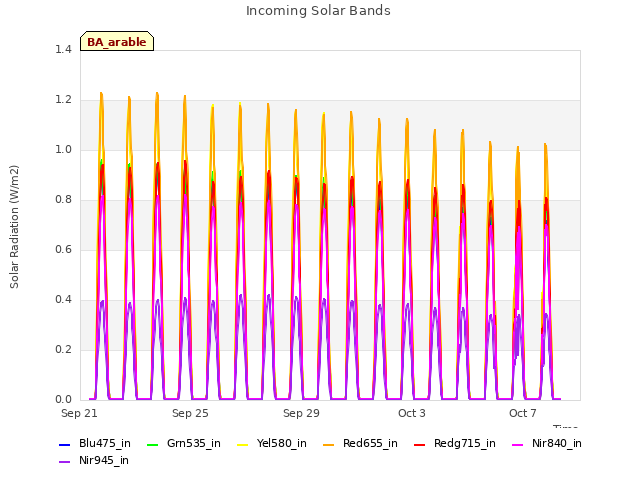This screenshot has height=480, width=640.
Task: Click the 1.0 y-axis tick label
Action: click(x=63, y=150)
